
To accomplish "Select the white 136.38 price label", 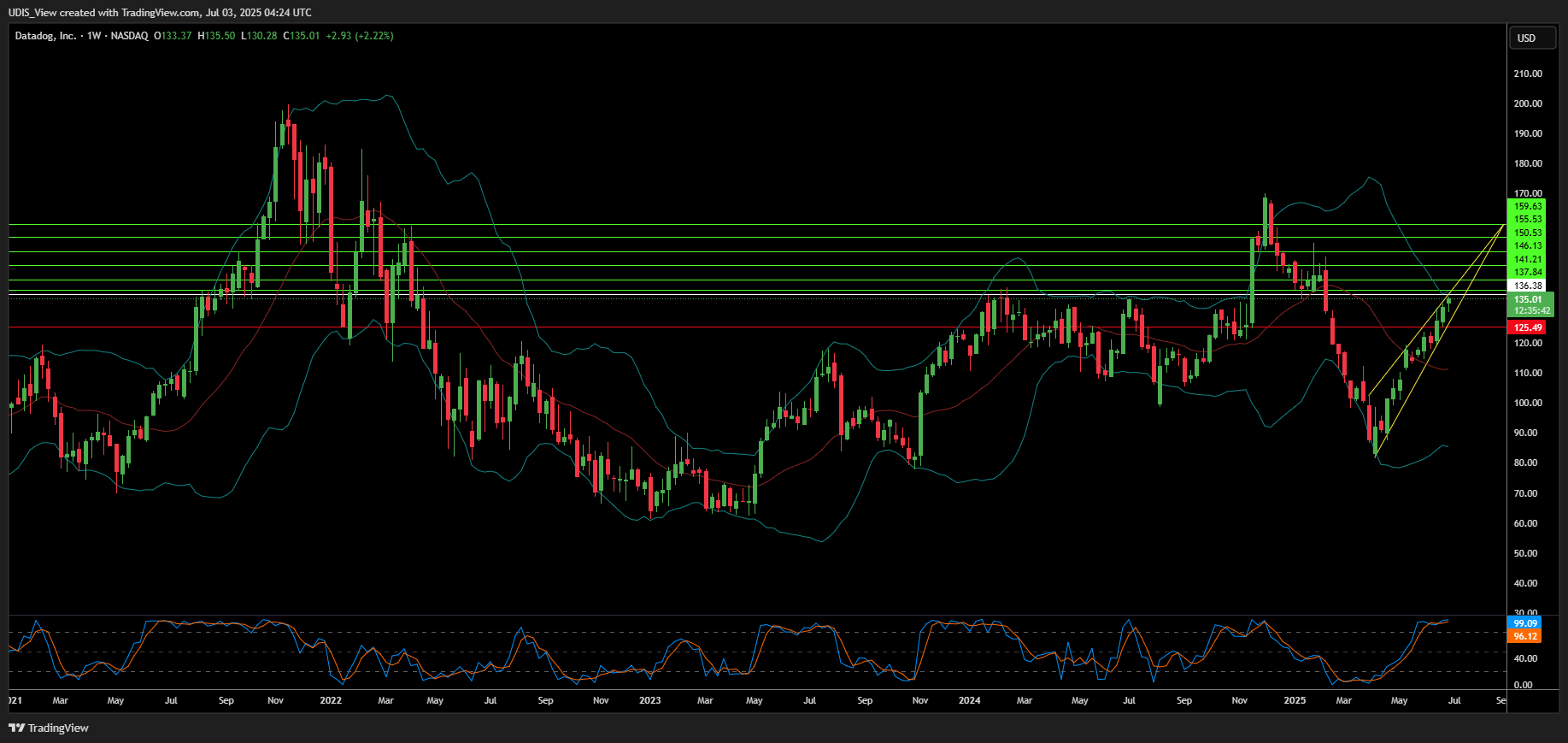I will (1527, 286).
